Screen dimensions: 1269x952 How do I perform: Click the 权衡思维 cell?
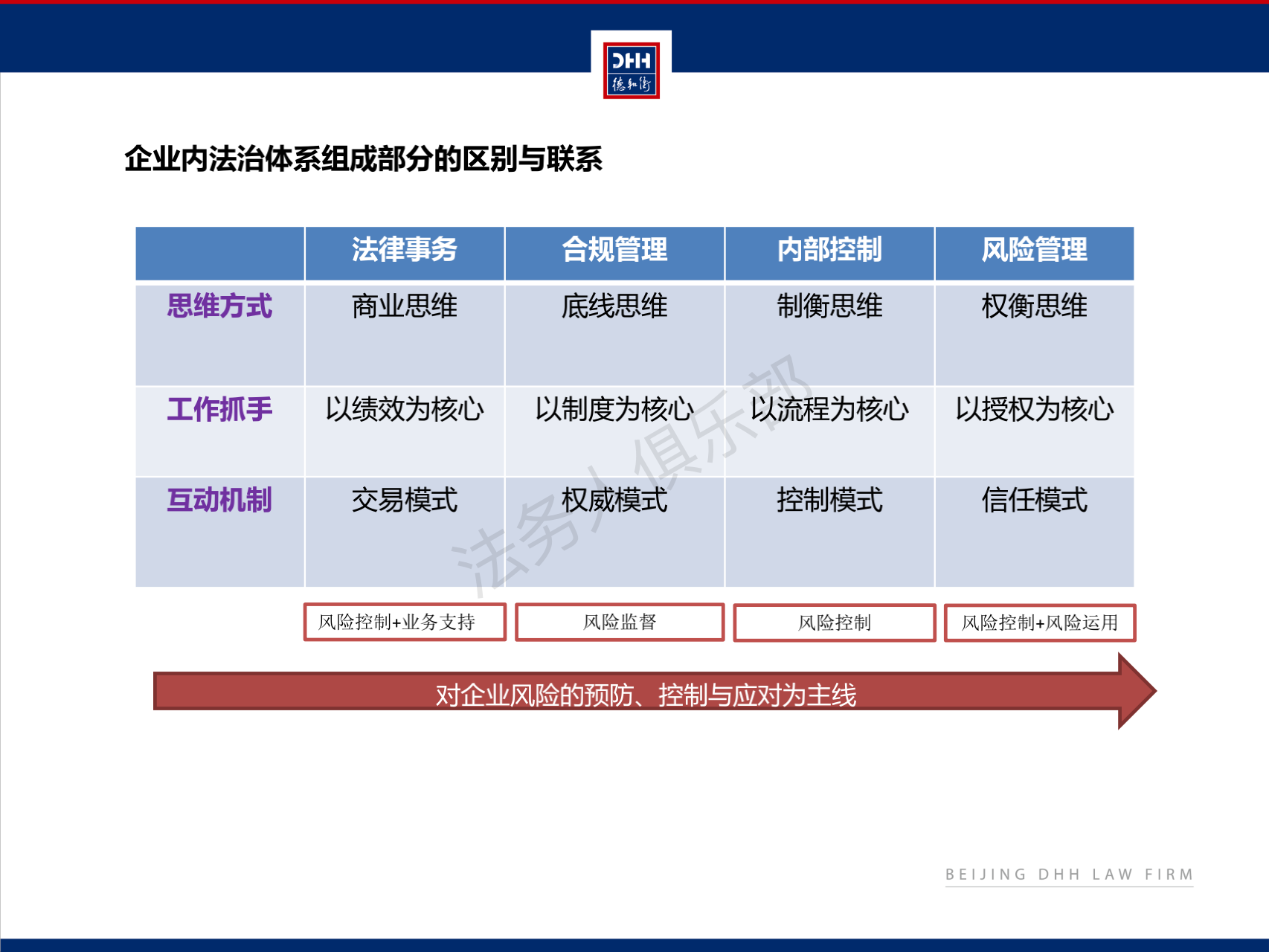click(1034, 335)
